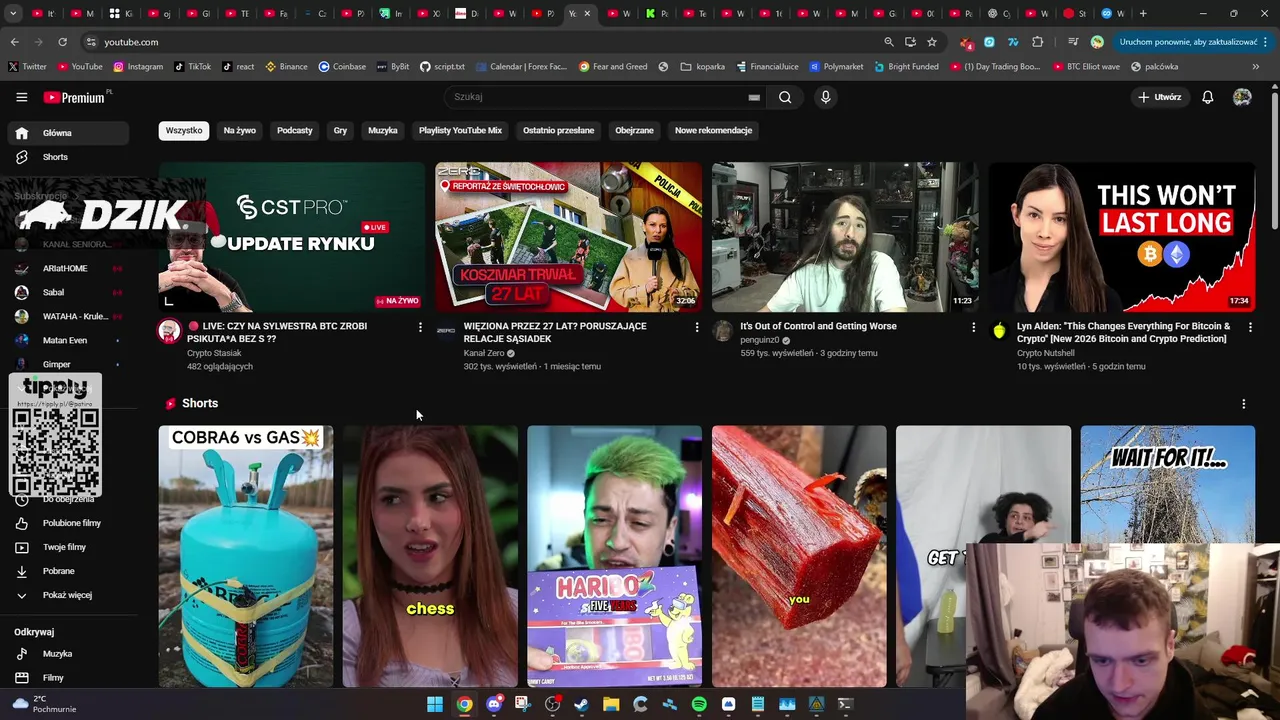Image resolution: width=1280 pixels, height=720 pixels.
Task: Open the This Won't Last Long thumbnail
Action: (x=1121, y=237)
